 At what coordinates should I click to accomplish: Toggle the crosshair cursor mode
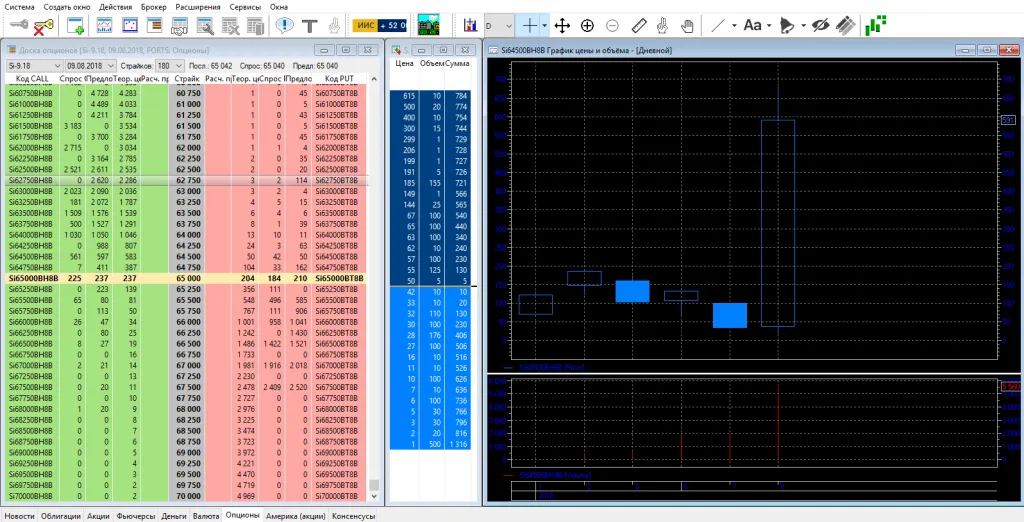(529, 25)
